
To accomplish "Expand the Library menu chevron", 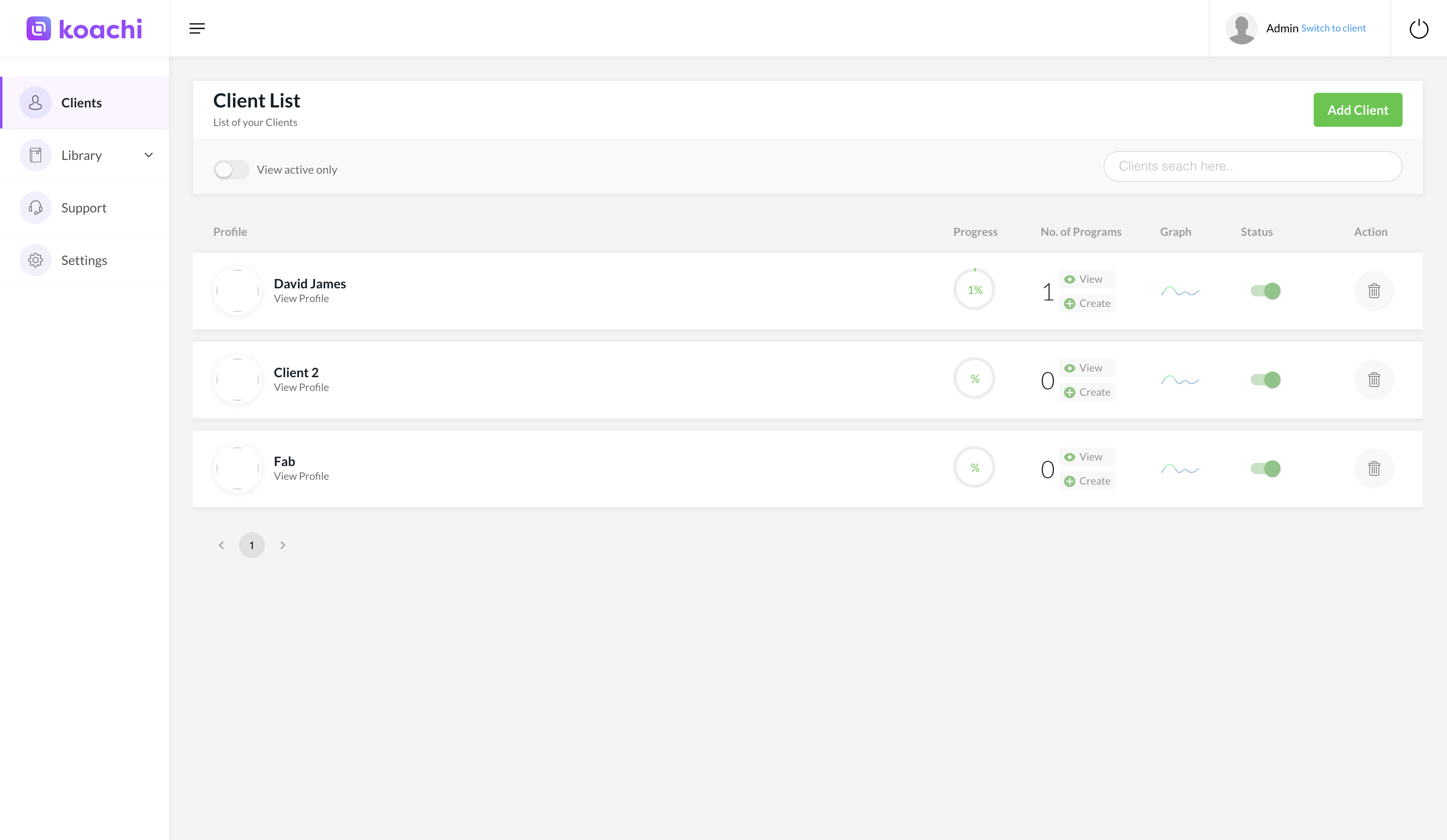I will click(x=149, y=155).
